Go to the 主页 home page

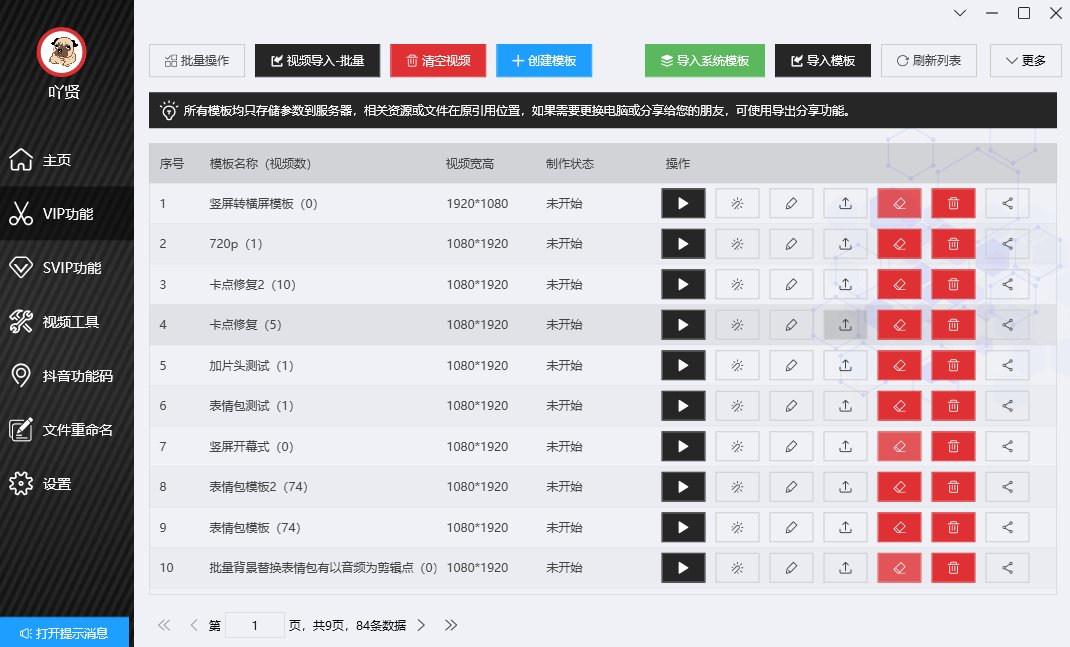tap(67, 160)
